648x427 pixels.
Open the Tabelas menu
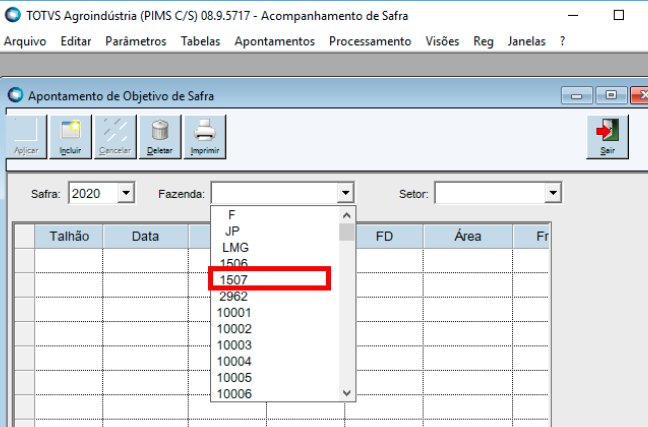200,41
